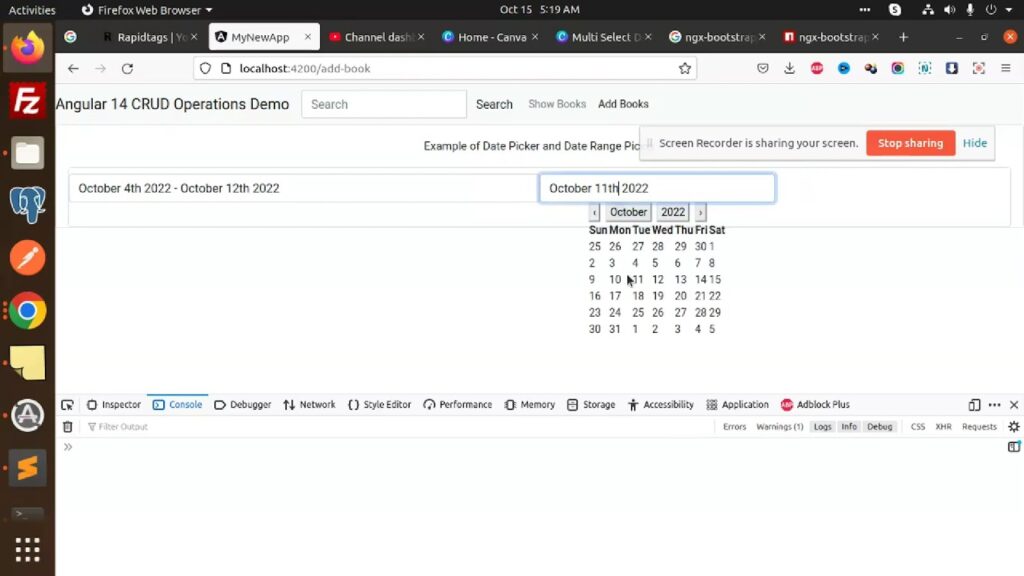Select day 18 in datepicker
This screenshot has width=1024, height=576.
(638, 296)
